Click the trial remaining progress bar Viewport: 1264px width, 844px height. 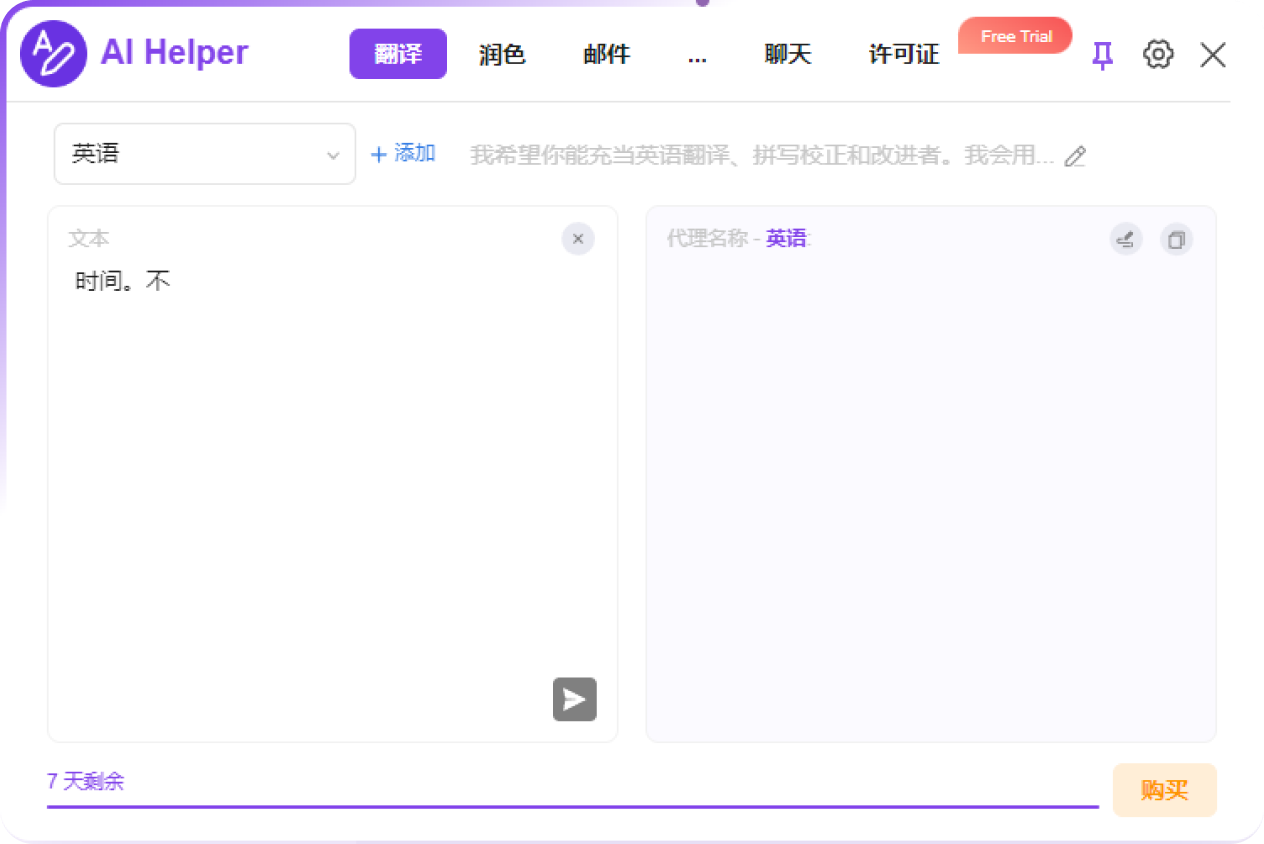pos(572,805)
